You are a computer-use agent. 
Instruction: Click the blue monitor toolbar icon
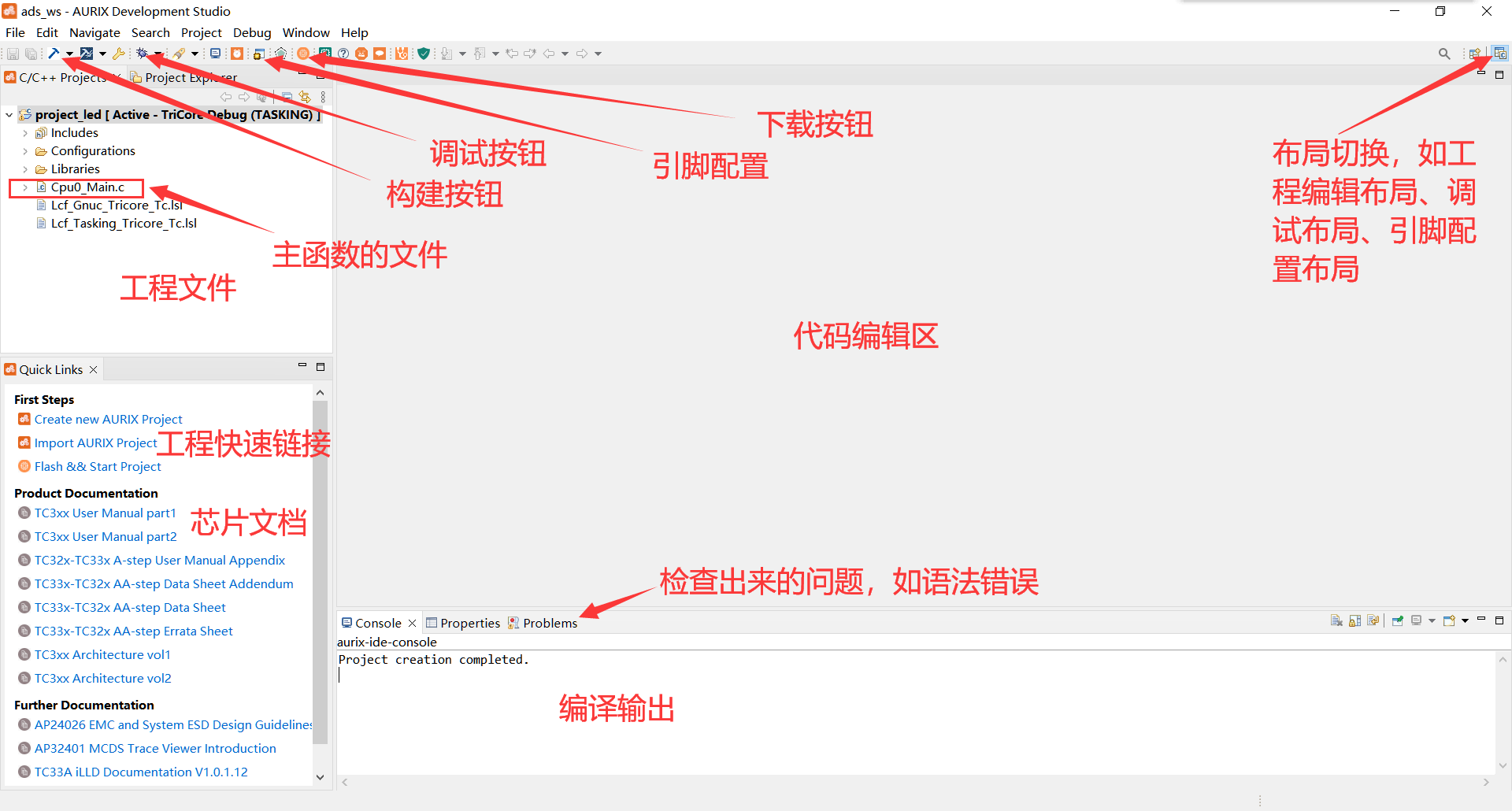click(215, 54)
